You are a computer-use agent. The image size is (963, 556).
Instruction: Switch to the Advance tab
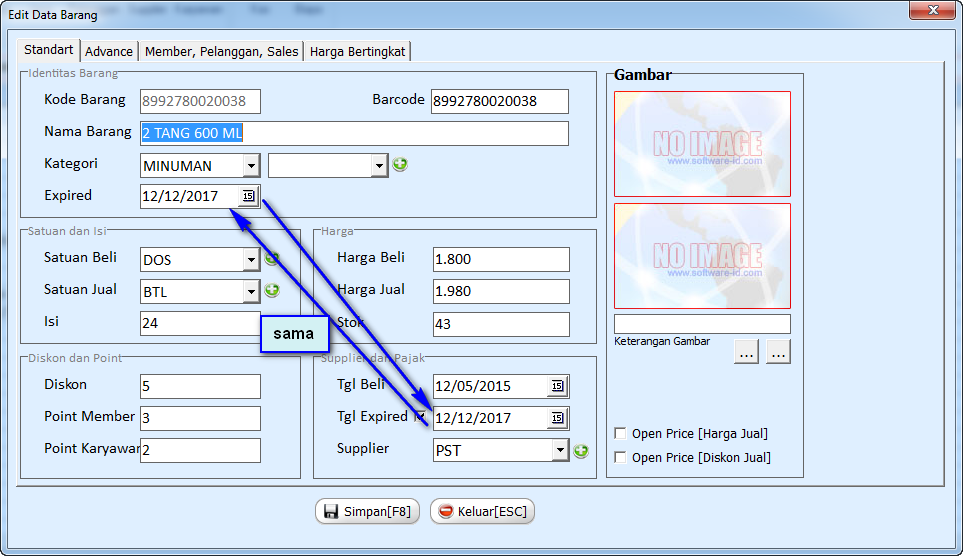(109, 51)
